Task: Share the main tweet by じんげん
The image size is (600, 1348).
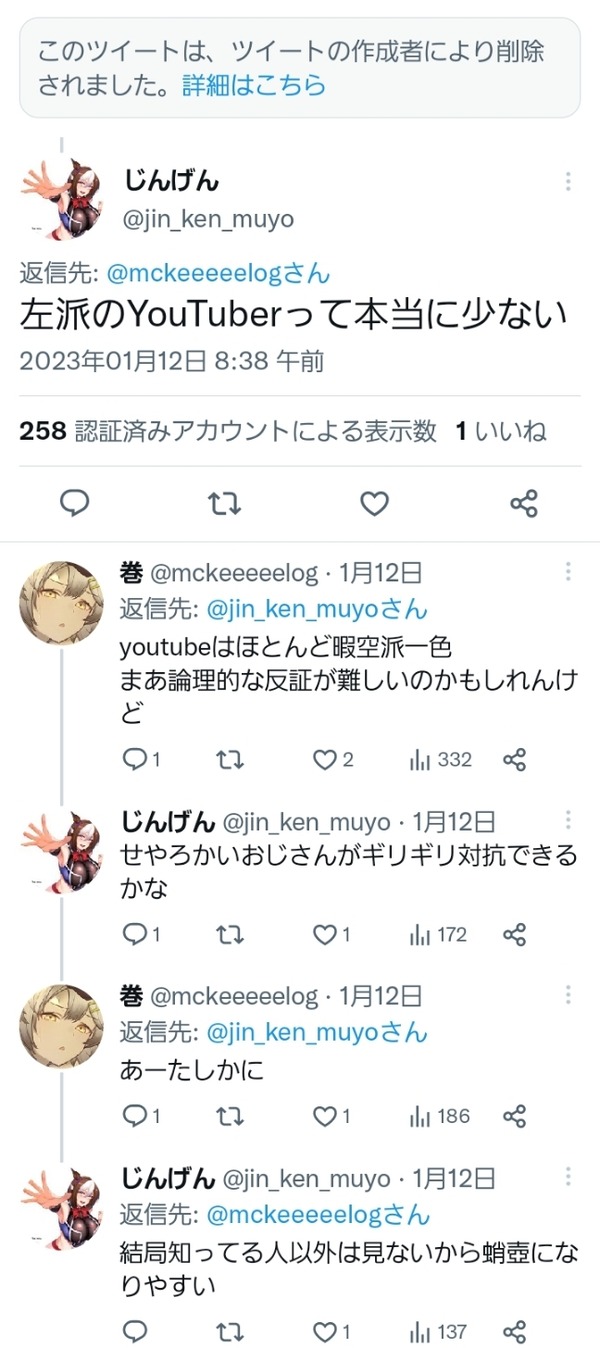Action: 524,504
